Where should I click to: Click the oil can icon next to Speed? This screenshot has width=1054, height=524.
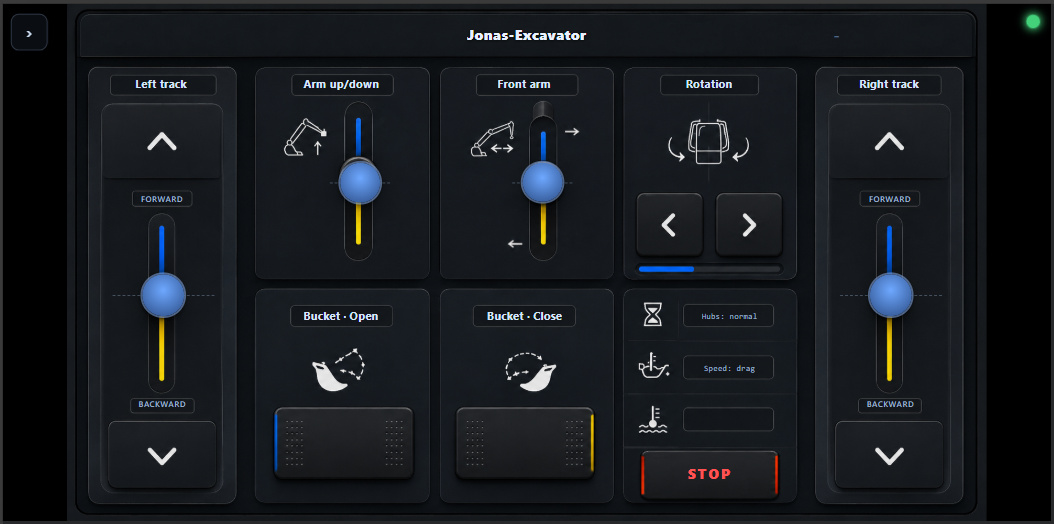pyautogui.click(x=653, y=367)
